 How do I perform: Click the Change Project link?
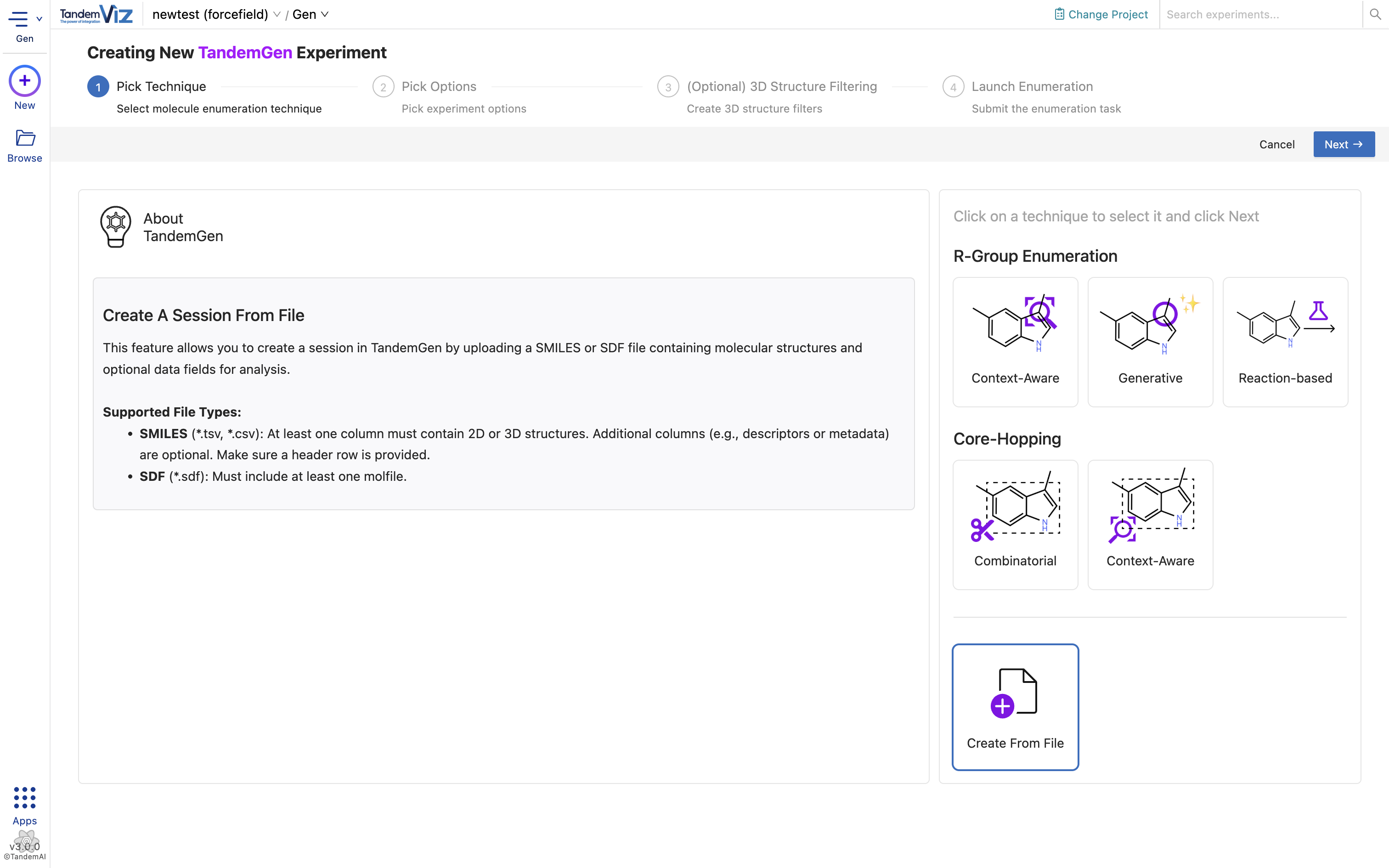[1101, 14]
